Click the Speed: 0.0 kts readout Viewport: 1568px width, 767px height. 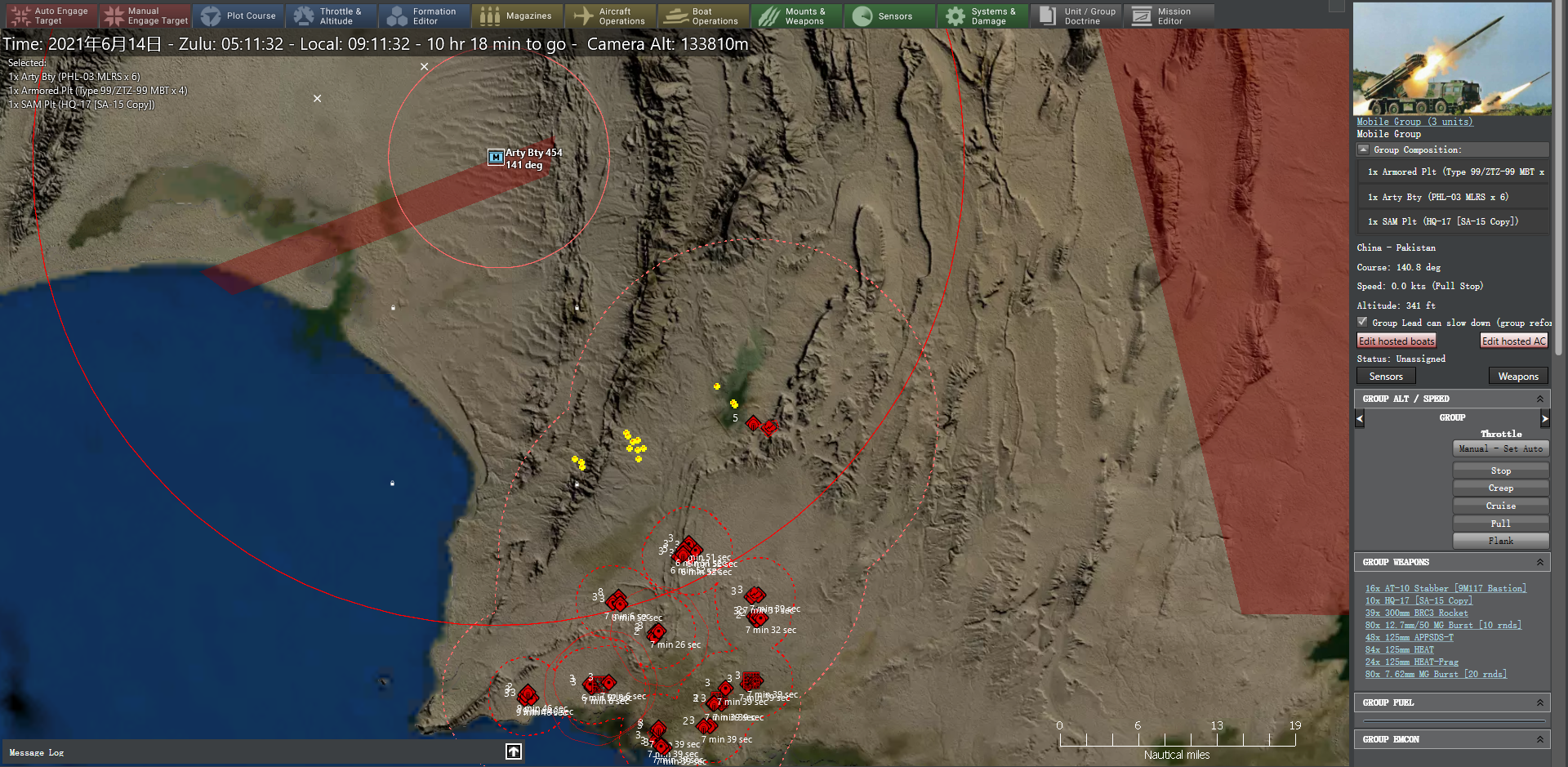coord(1419,286)
